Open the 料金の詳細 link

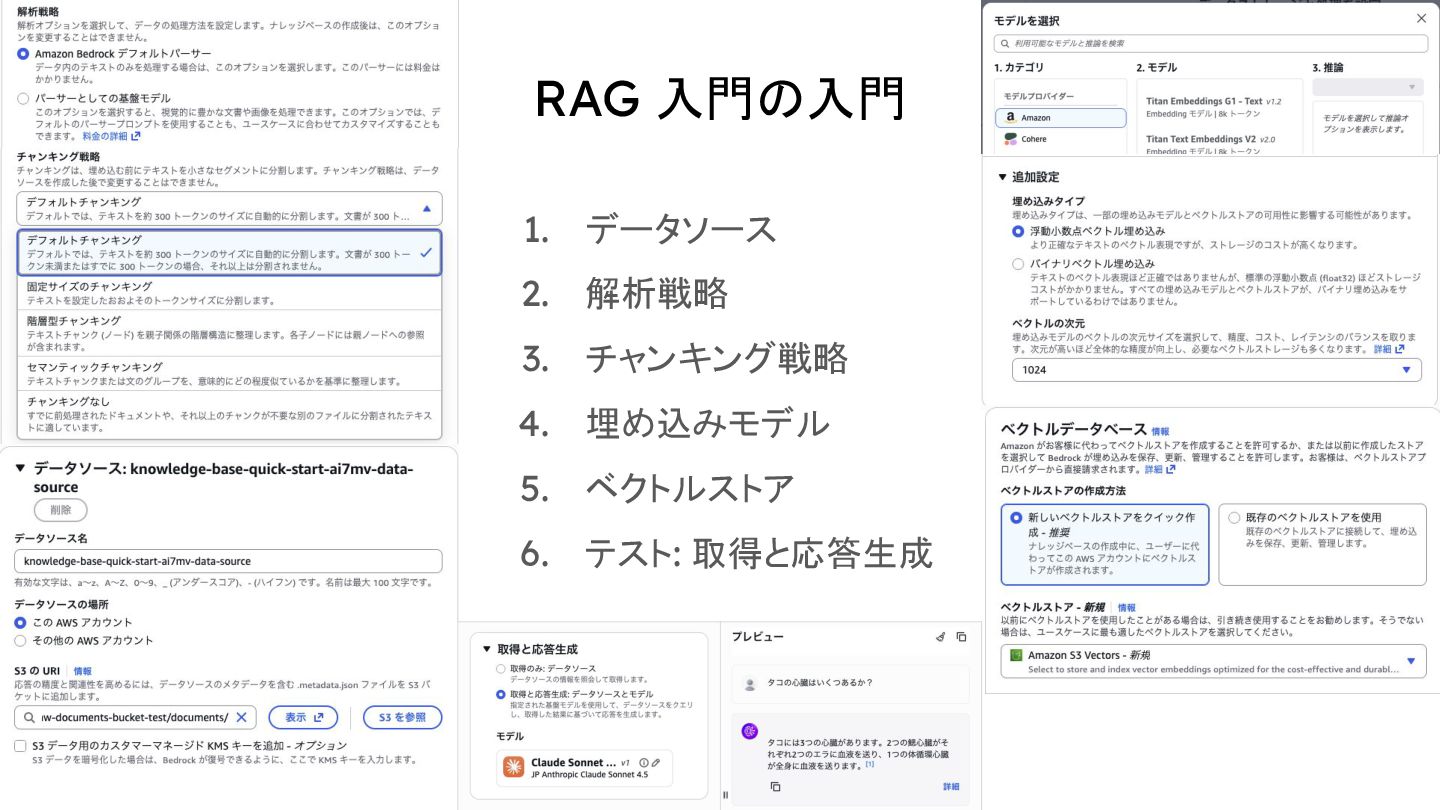(x=110, y=136)
